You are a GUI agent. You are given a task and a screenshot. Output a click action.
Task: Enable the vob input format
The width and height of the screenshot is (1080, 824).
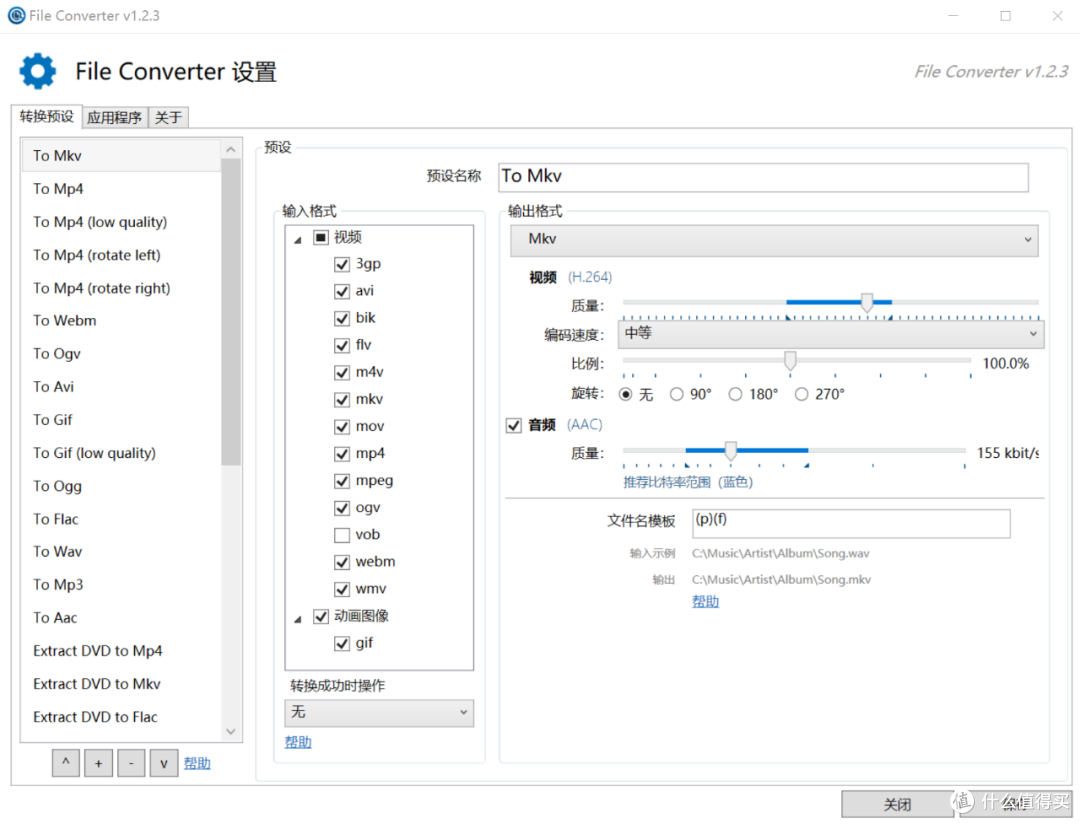point(342,534)
